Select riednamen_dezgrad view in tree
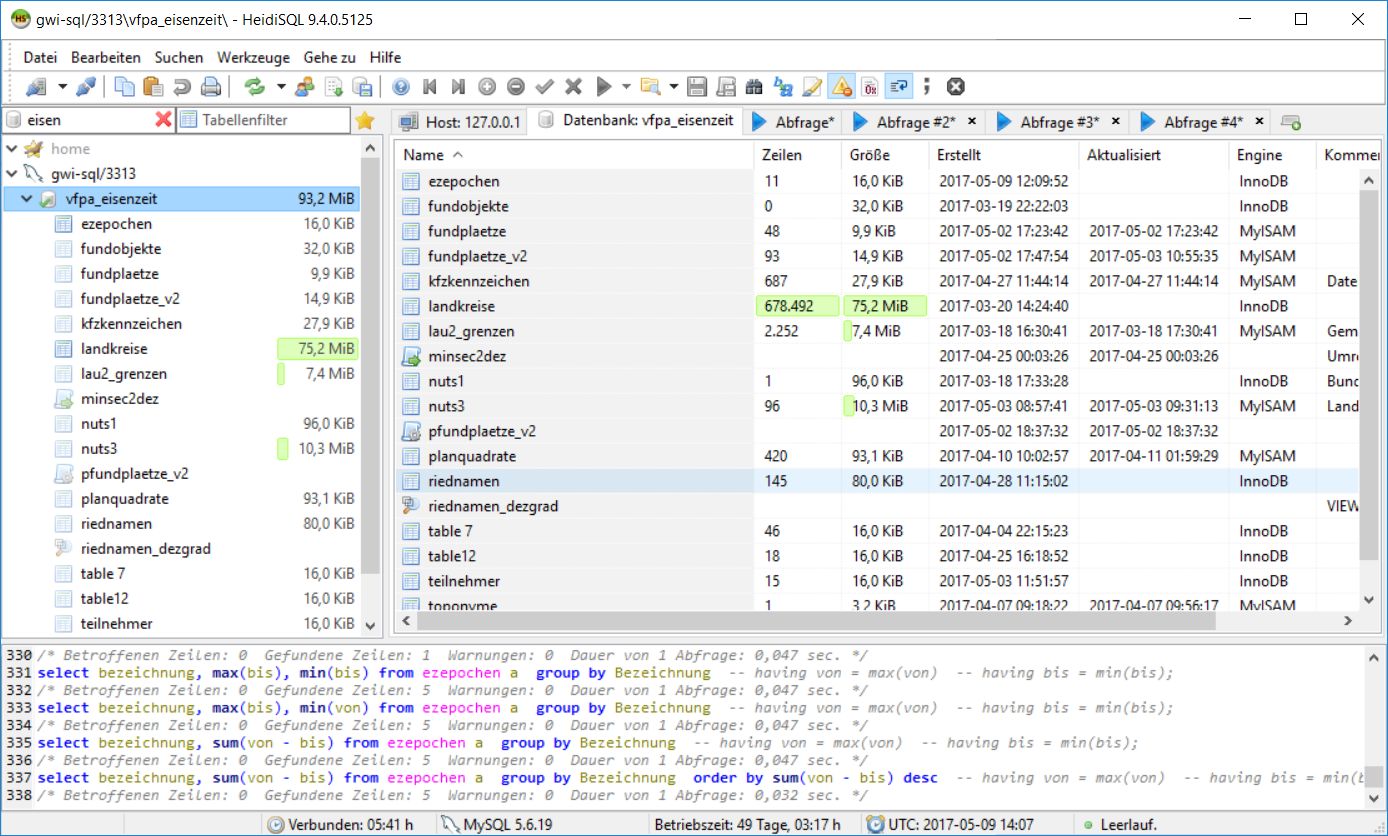Viewport: 1388px width, 836px height. click(x=146, y=549)
